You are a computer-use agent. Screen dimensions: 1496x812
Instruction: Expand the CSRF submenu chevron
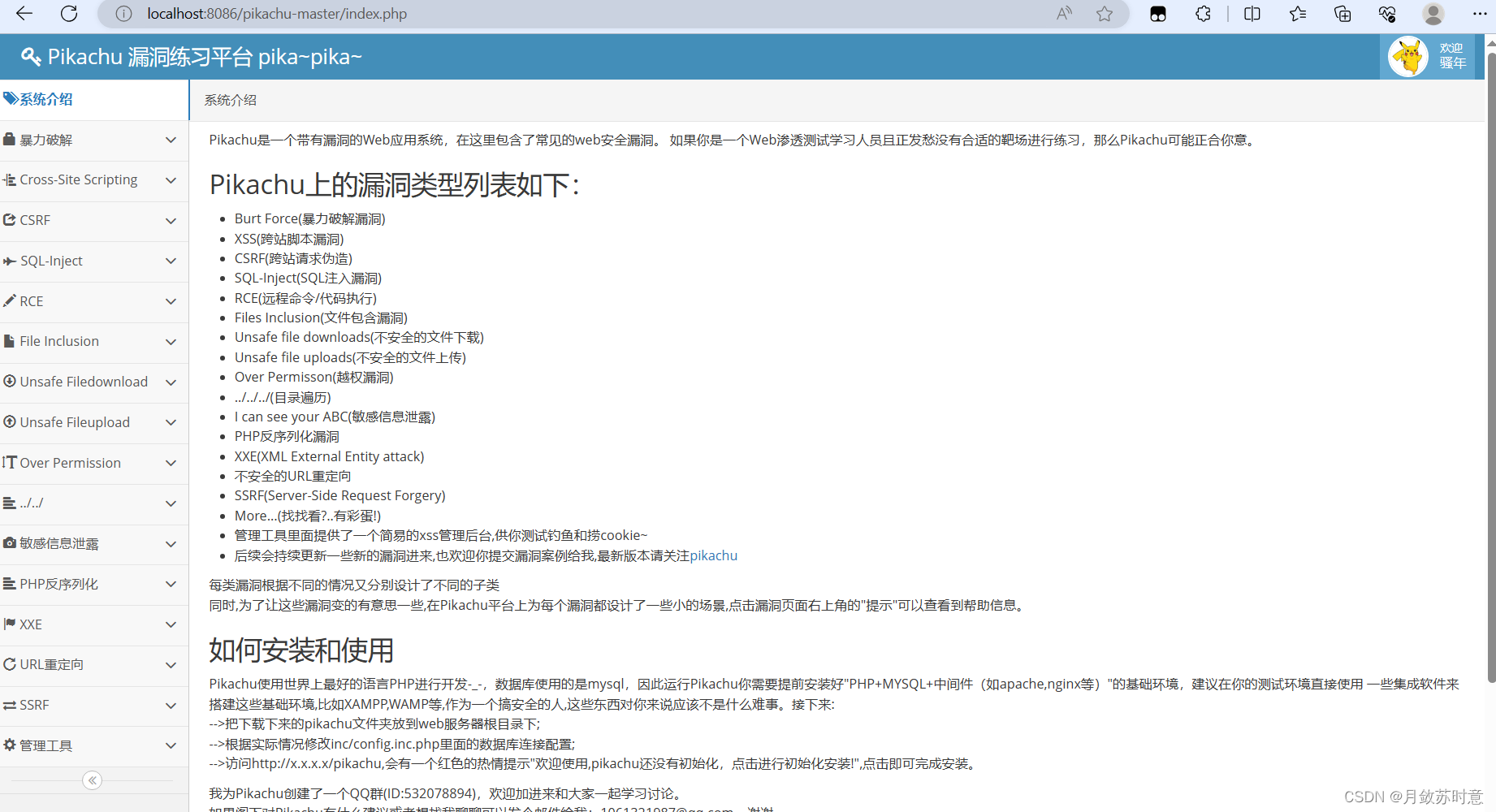pyautogui.click(x=171, y=221)
